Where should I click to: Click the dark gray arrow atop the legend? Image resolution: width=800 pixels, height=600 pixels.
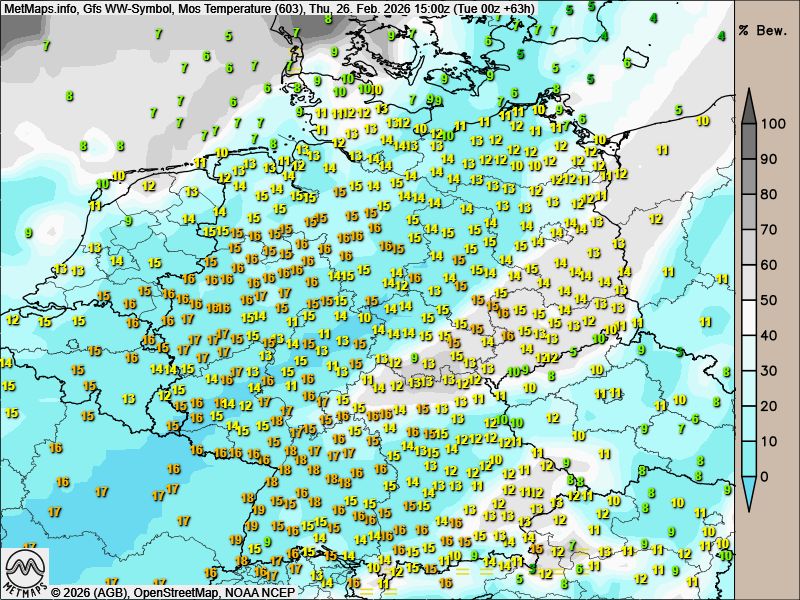748,105
